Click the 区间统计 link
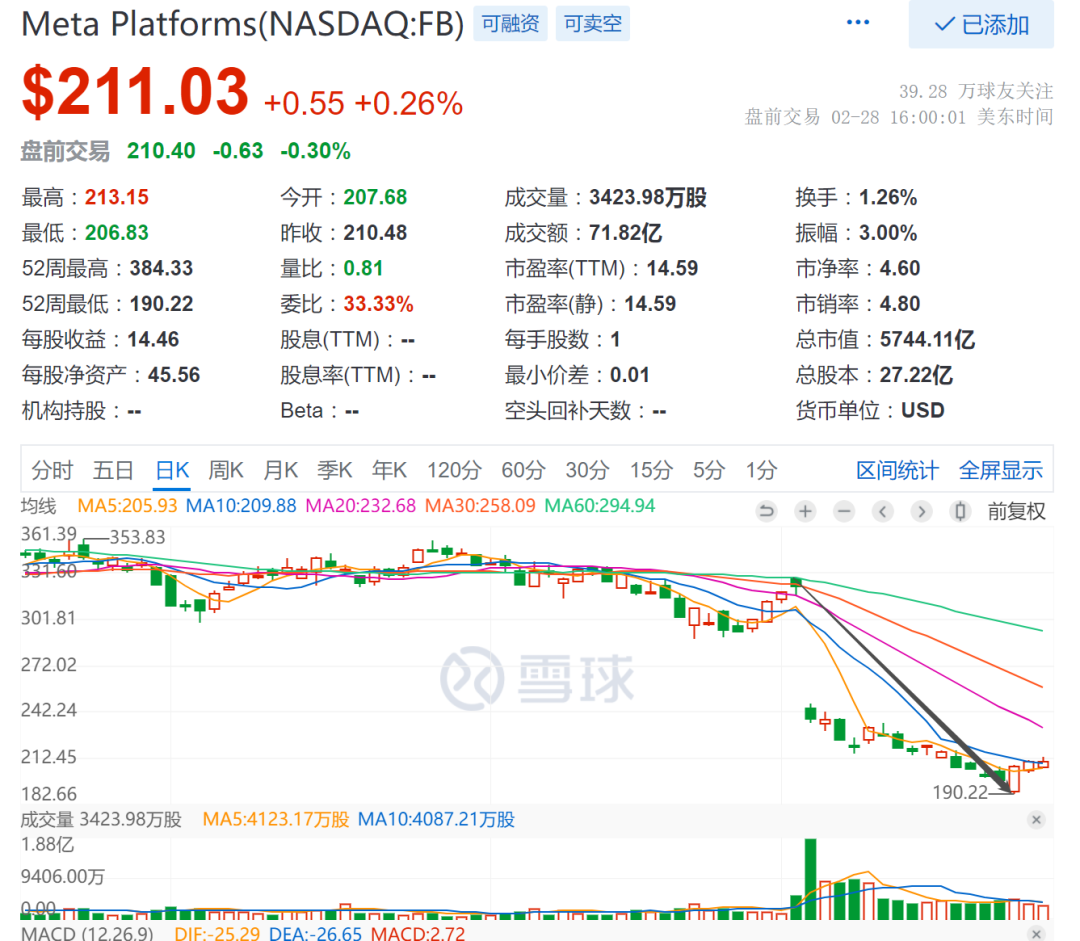This screenshot has height=941, width=1080. click(897, 471)
